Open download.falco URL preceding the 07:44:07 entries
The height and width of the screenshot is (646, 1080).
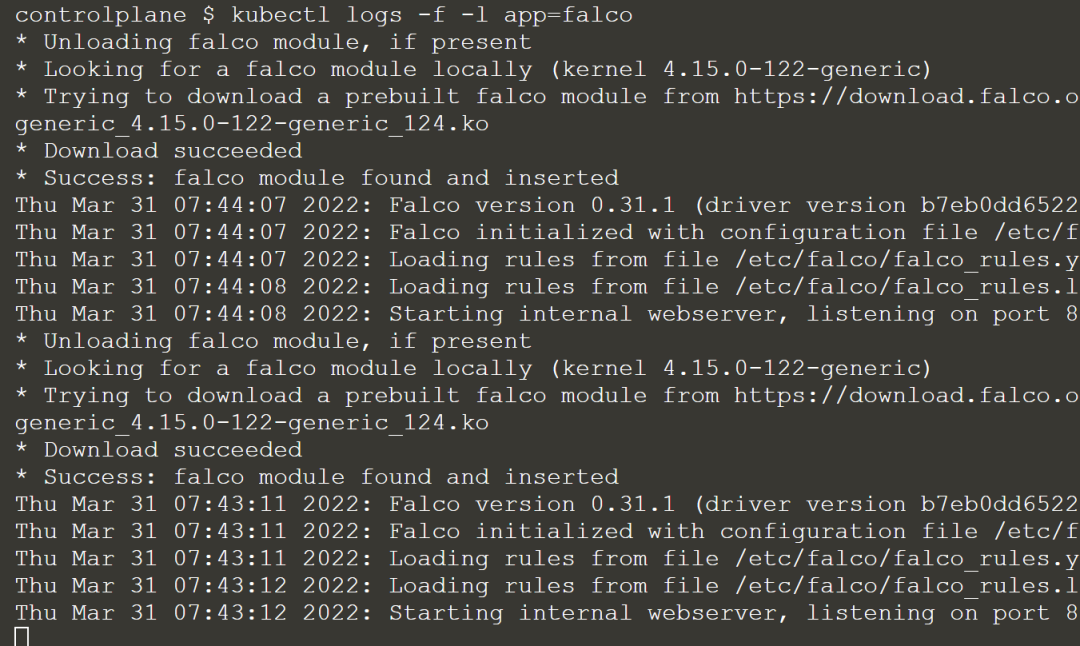tap(907, 96)
